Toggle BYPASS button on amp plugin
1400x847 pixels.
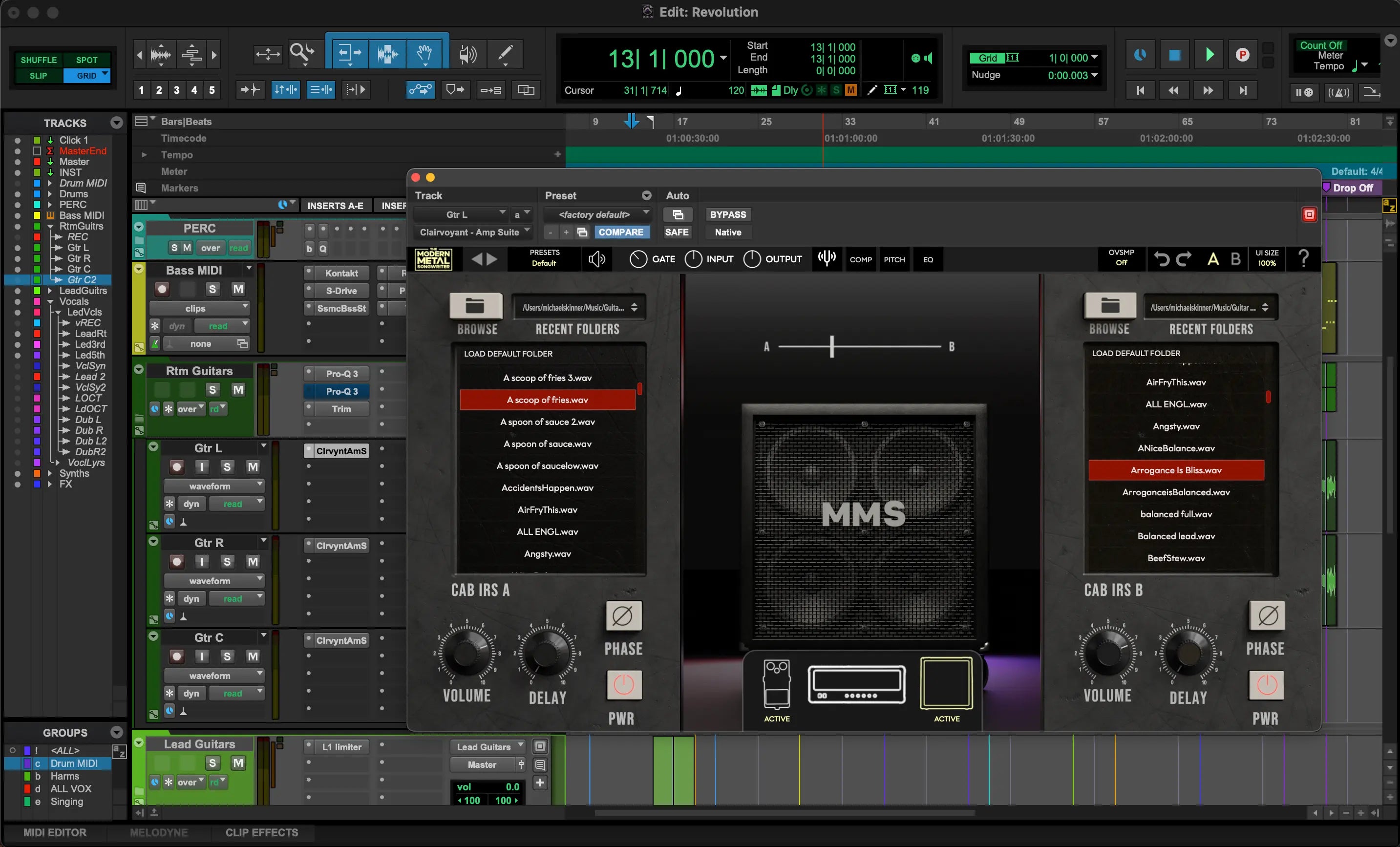[x=728, y=213]
